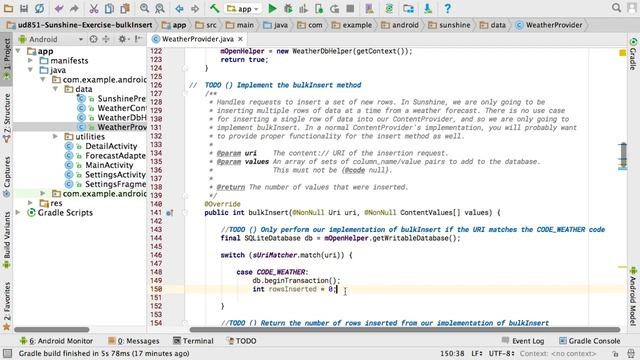Undo the last edit from toolbar
The width and height of the screenshot is (640, 360).
[59, 8]
